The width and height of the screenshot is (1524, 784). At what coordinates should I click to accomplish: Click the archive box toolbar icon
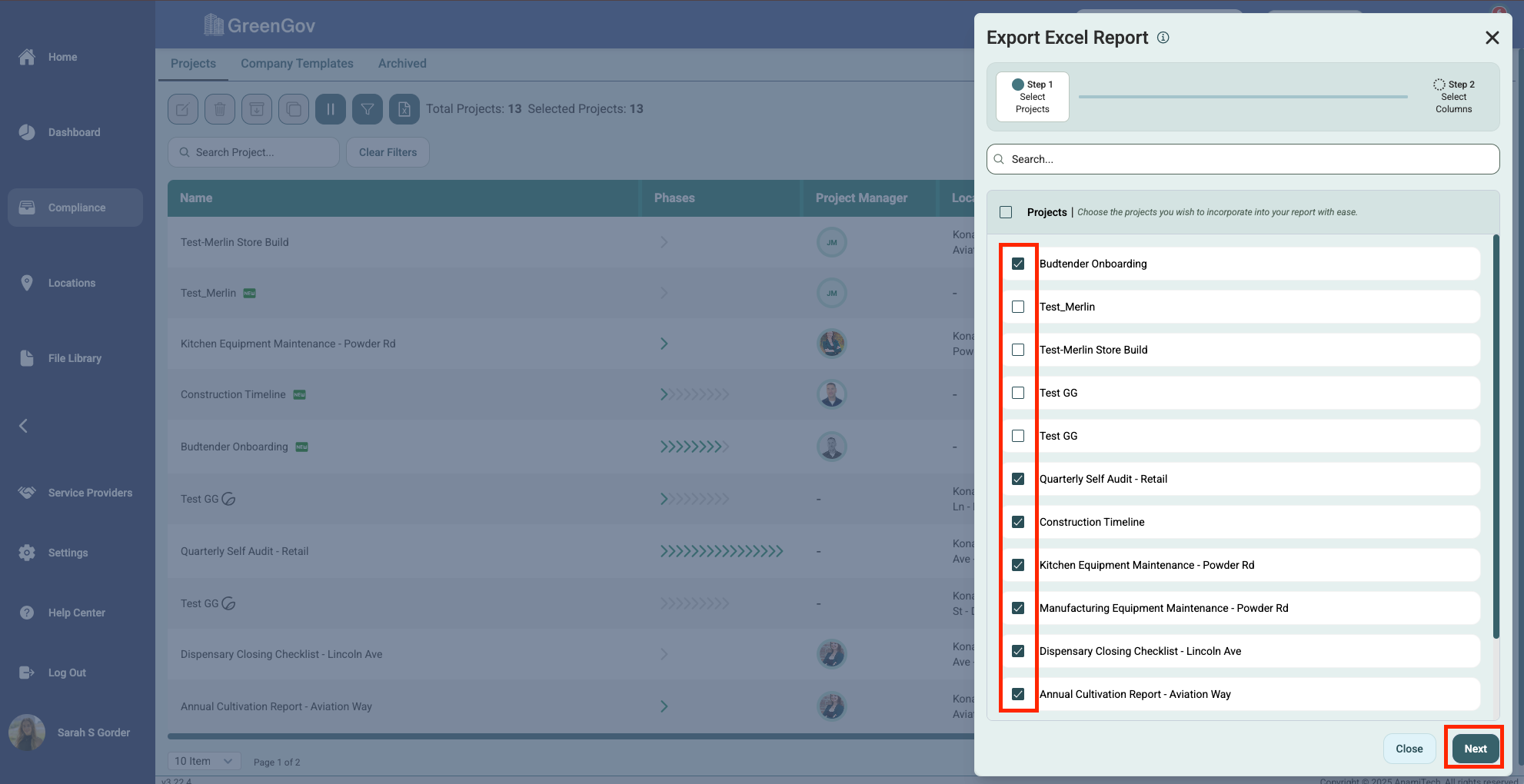click(x=257, y=109)
